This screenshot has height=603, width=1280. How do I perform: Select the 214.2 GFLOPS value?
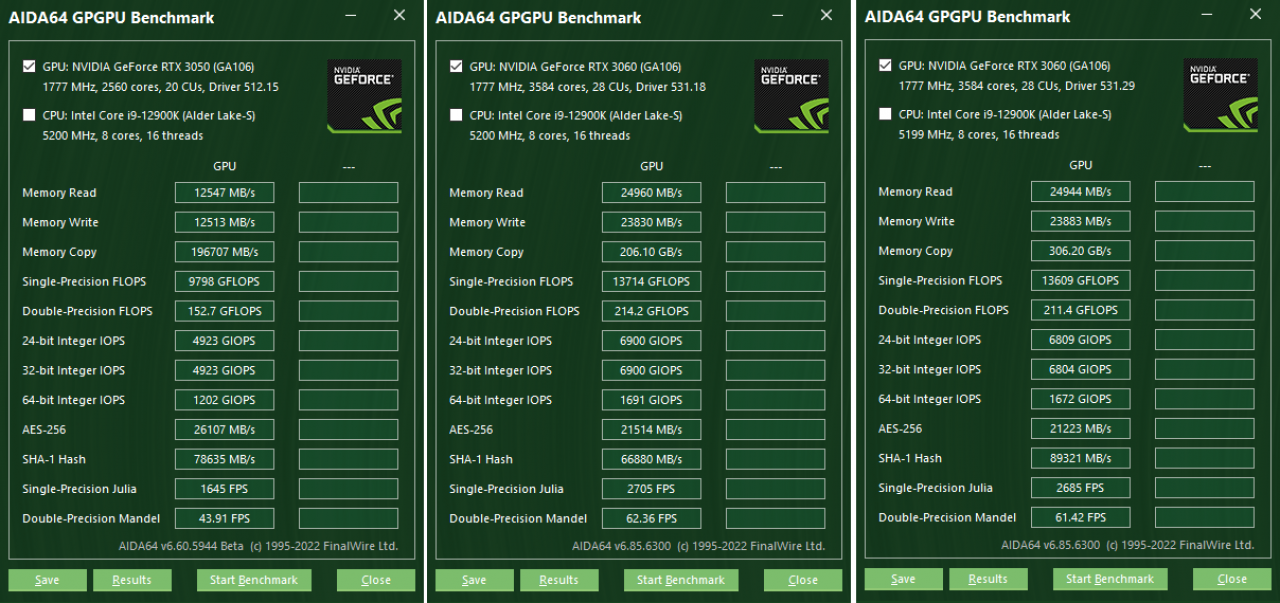651,311
